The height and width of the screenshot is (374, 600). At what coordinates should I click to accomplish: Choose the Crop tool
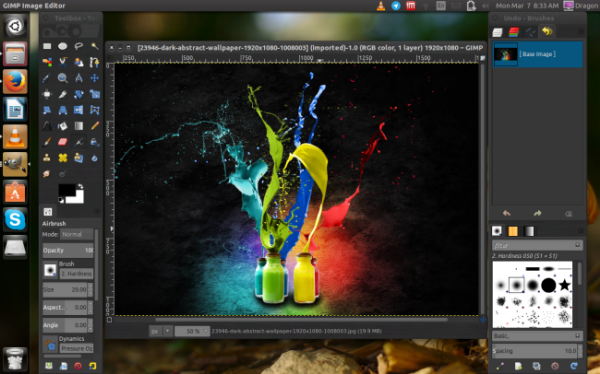click(x=63, y=94)
